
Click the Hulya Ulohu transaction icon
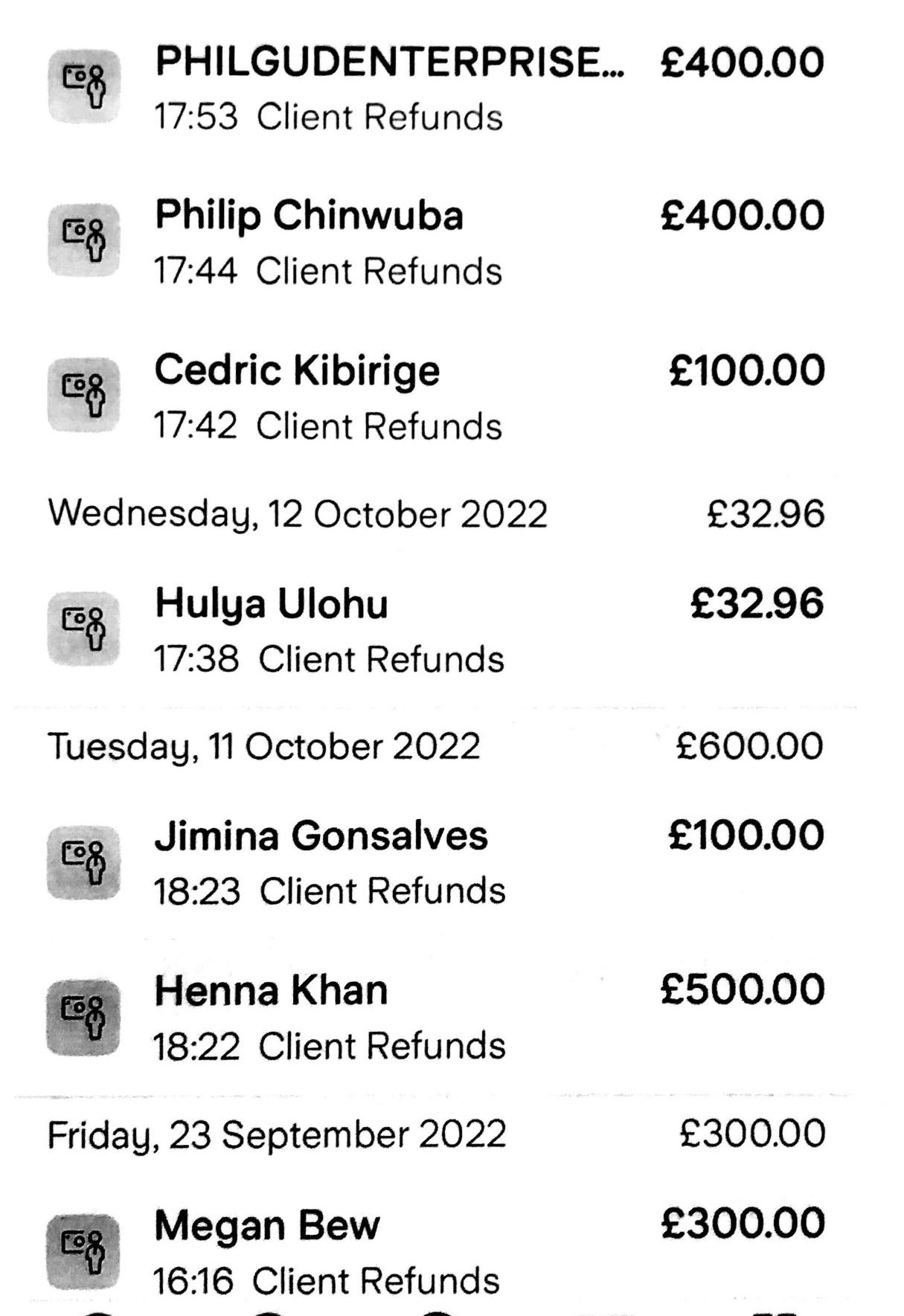point(83,628)
